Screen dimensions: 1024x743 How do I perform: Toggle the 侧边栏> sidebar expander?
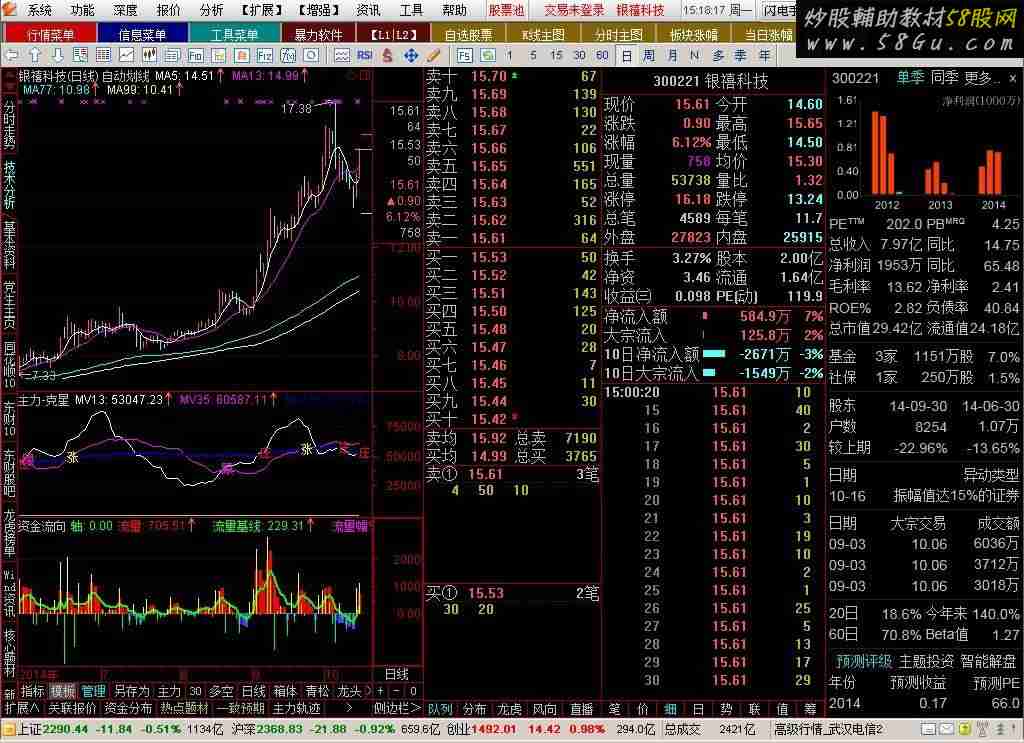point(396,708)
